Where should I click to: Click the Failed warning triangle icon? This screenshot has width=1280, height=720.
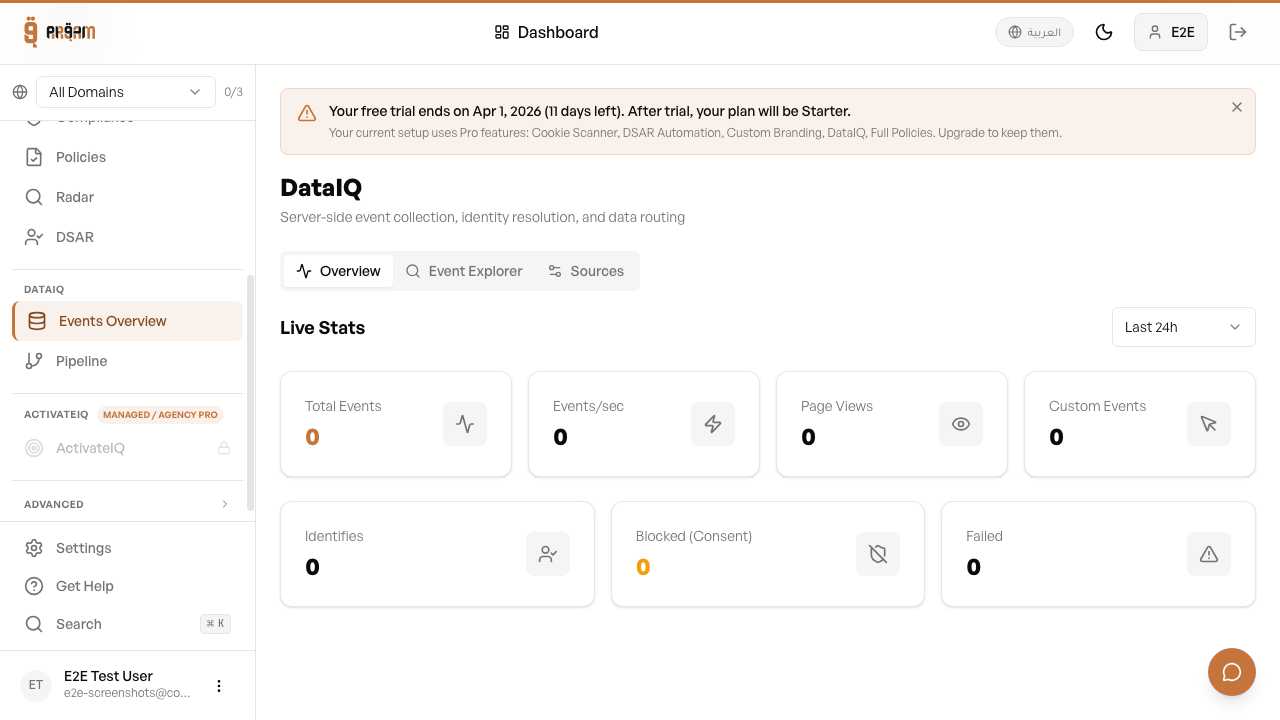click(1209, 554)
